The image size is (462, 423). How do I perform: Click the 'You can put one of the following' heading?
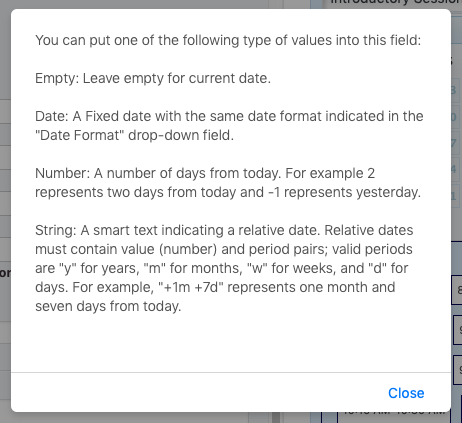228,40
